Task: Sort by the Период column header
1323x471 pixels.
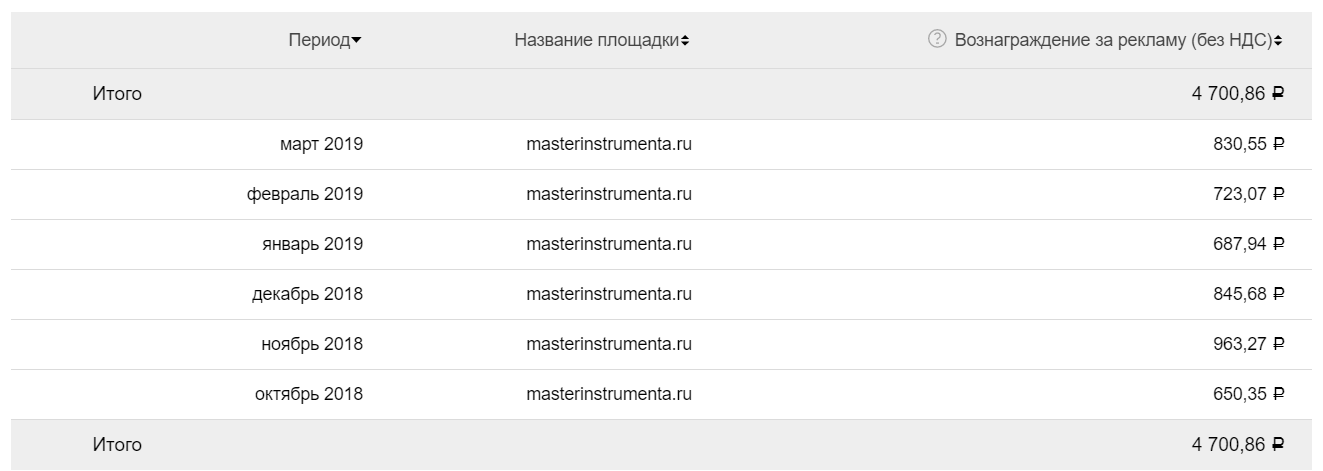Action: pos(319,40)
